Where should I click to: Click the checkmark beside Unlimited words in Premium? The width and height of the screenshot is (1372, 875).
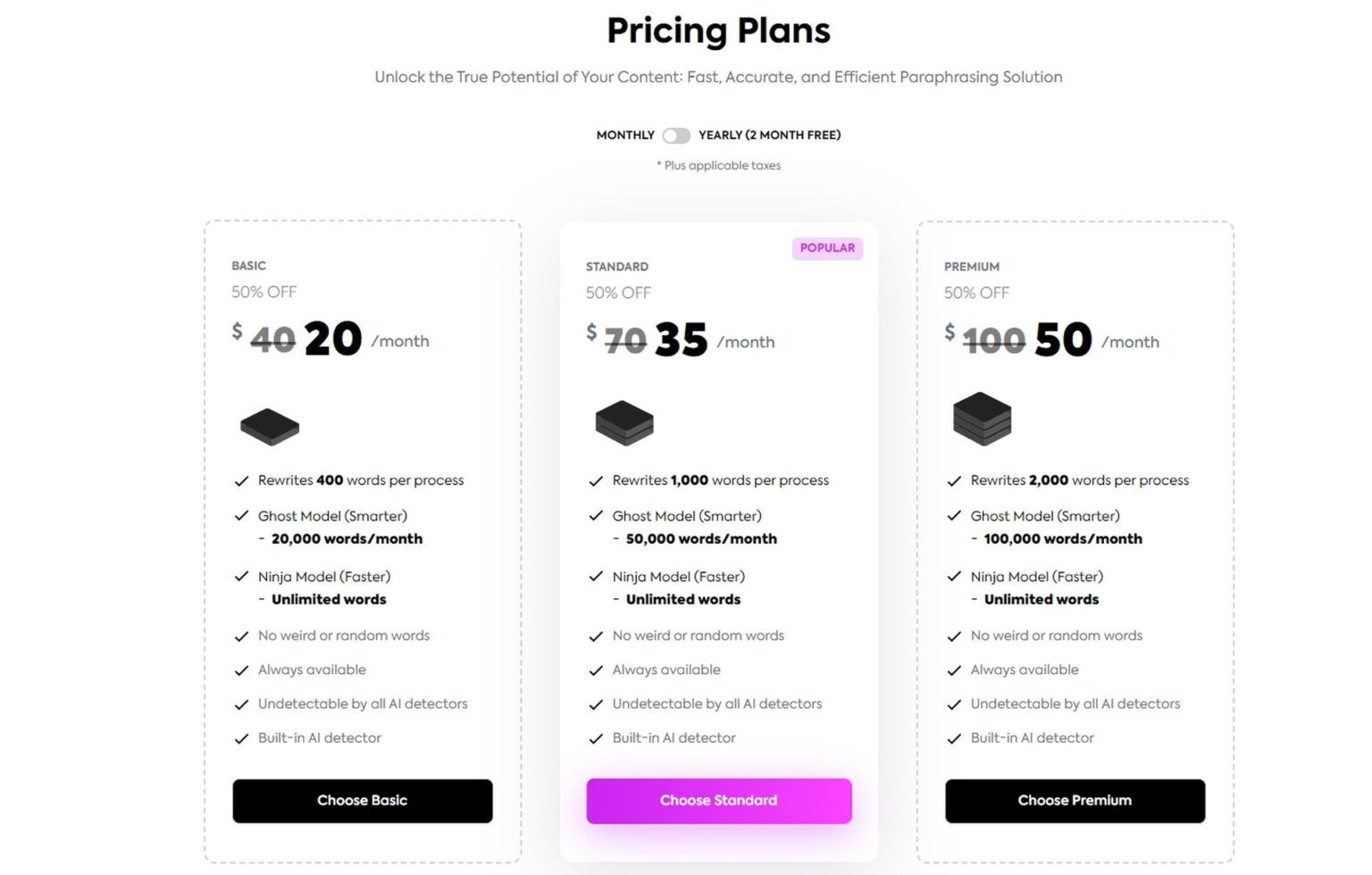pos(954,578)
